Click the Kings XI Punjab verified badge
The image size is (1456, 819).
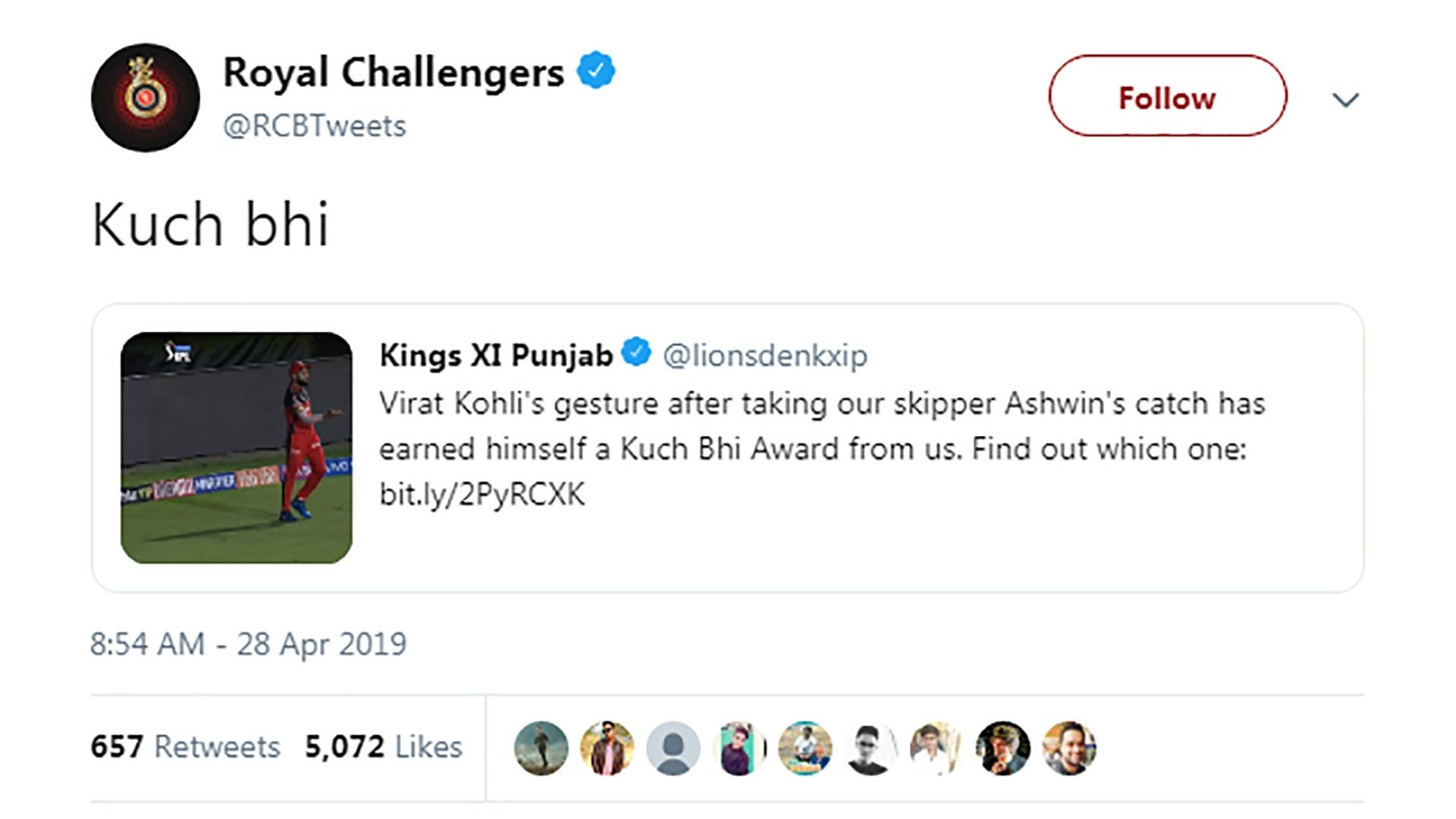(x=636, y=353)
